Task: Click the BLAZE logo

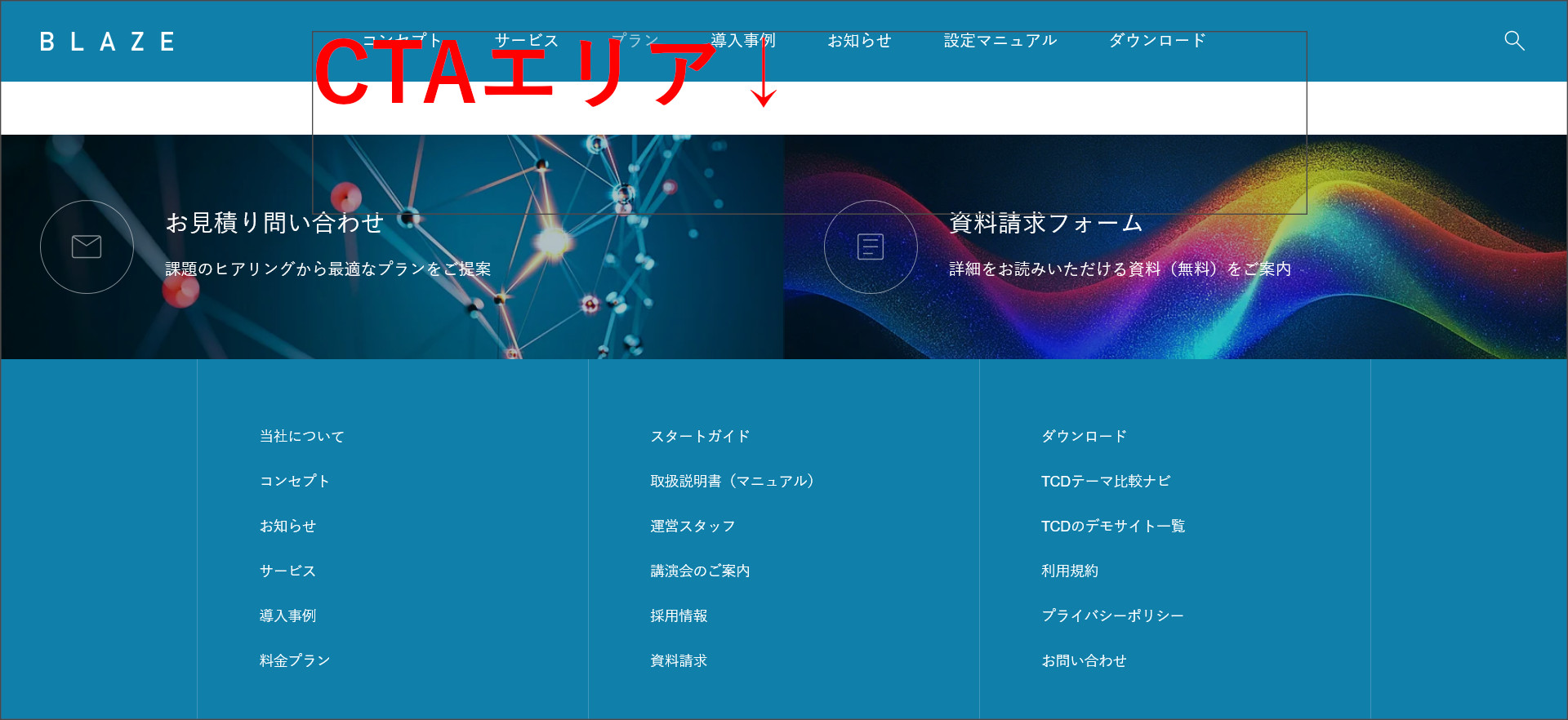Action: [107, 42]
